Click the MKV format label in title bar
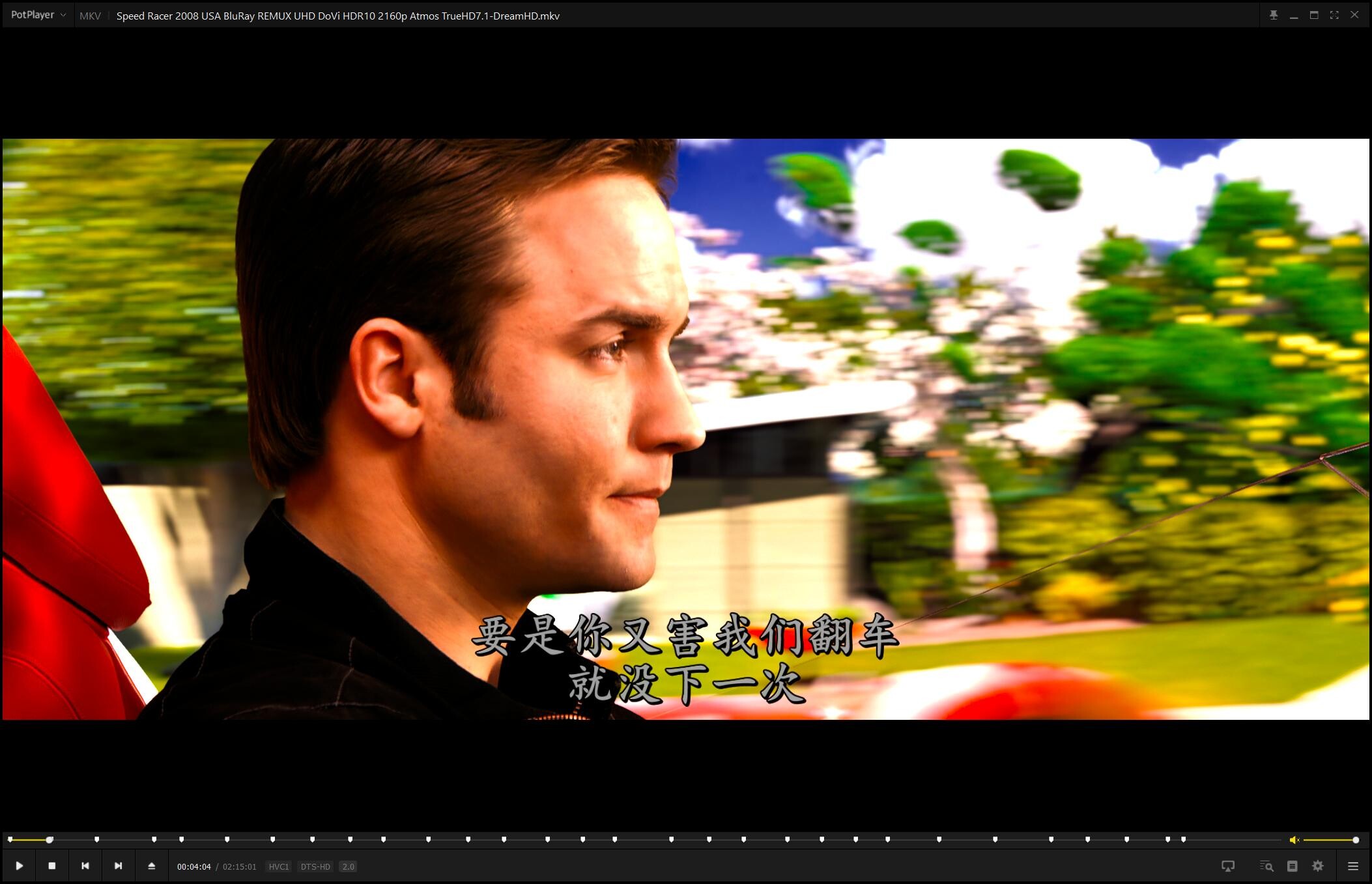1372x884 pixels. tap(91, 16)
